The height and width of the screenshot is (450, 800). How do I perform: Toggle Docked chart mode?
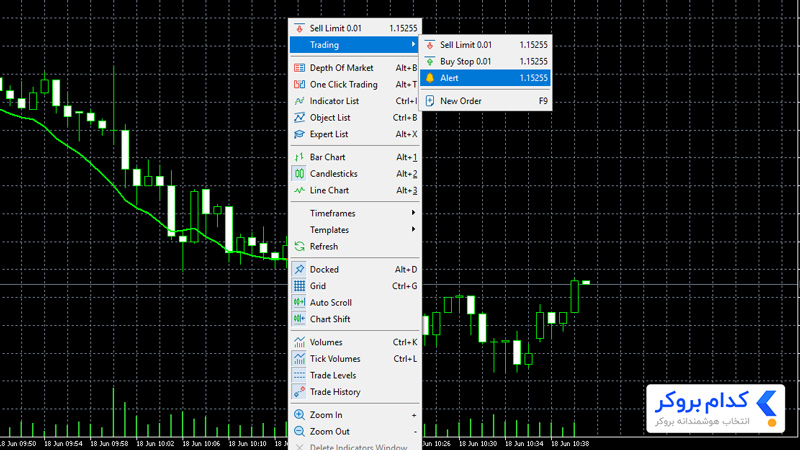tap(355, 269)
